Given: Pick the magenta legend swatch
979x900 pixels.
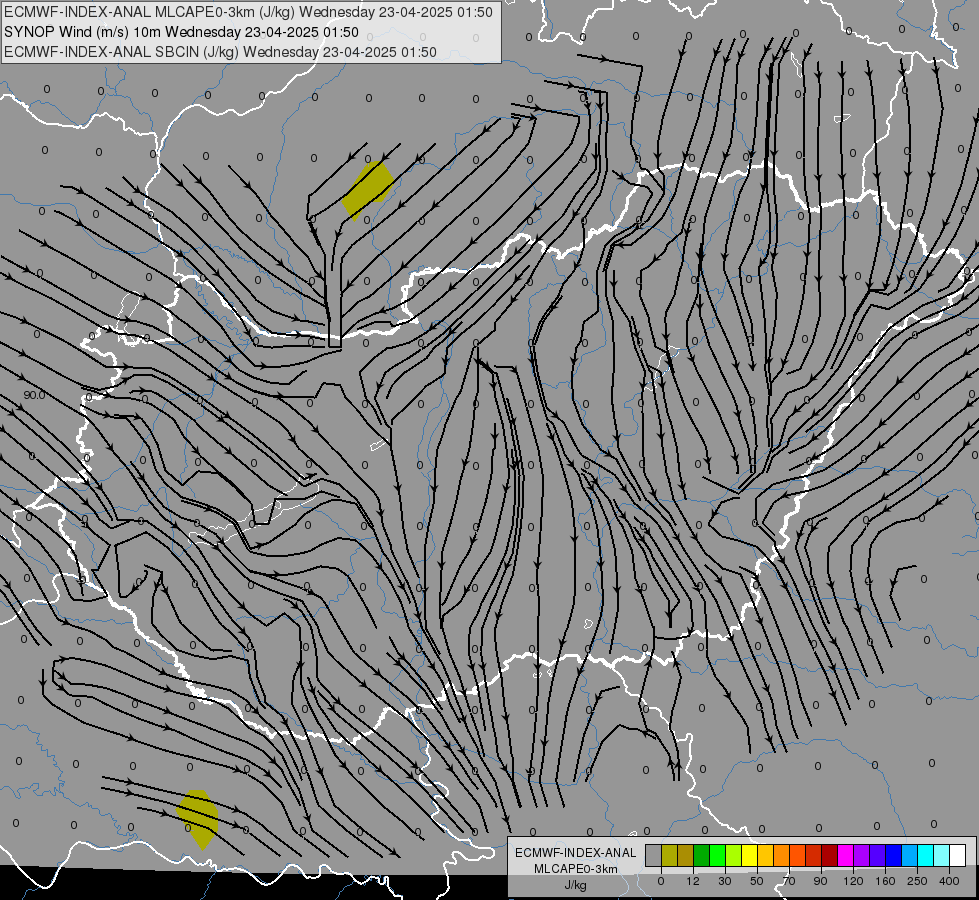Looking at the screenshot, I should coord(845,856).
